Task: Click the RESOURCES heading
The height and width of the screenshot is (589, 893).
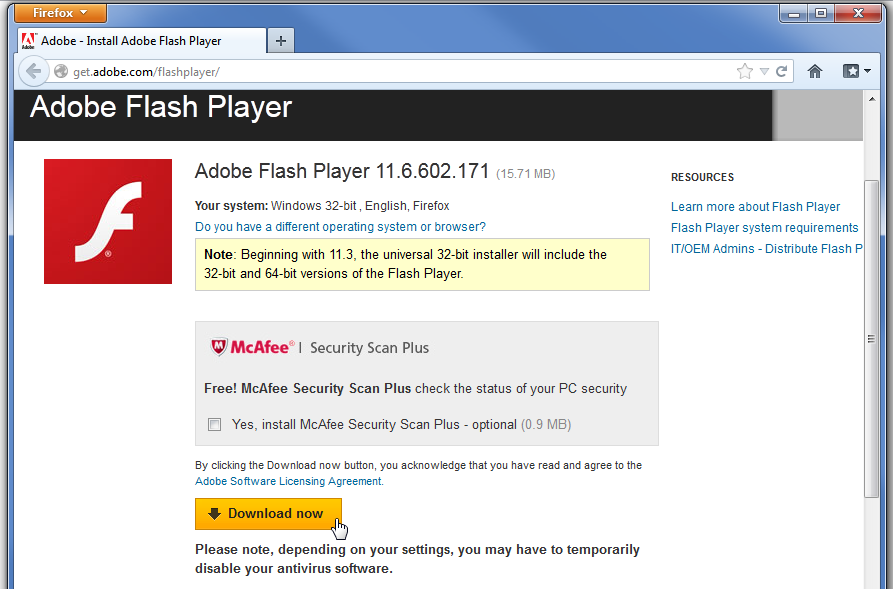Action: (702, 177)
